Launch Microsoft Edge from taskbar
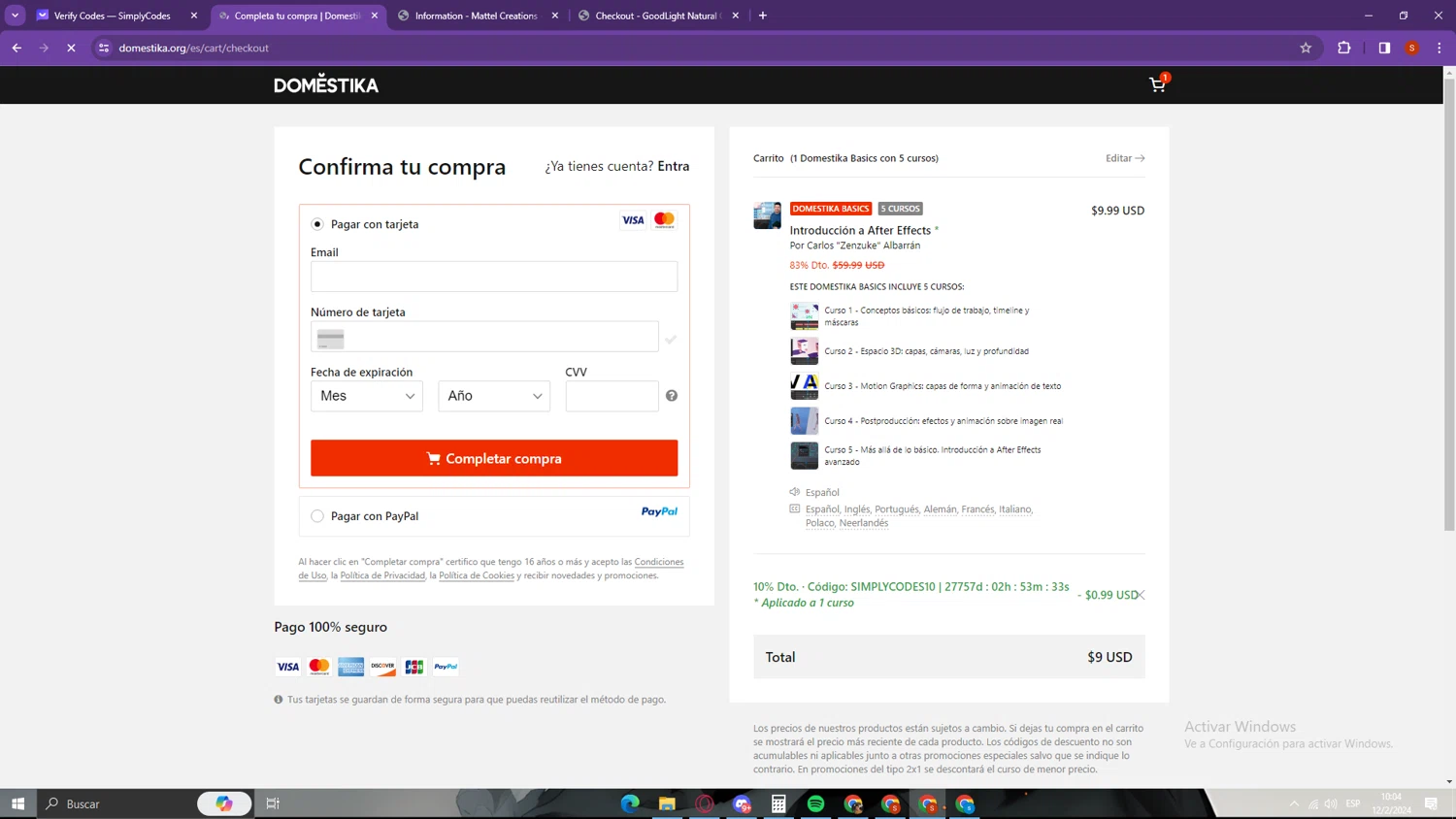1456x819 pixels. click(630, 803)
